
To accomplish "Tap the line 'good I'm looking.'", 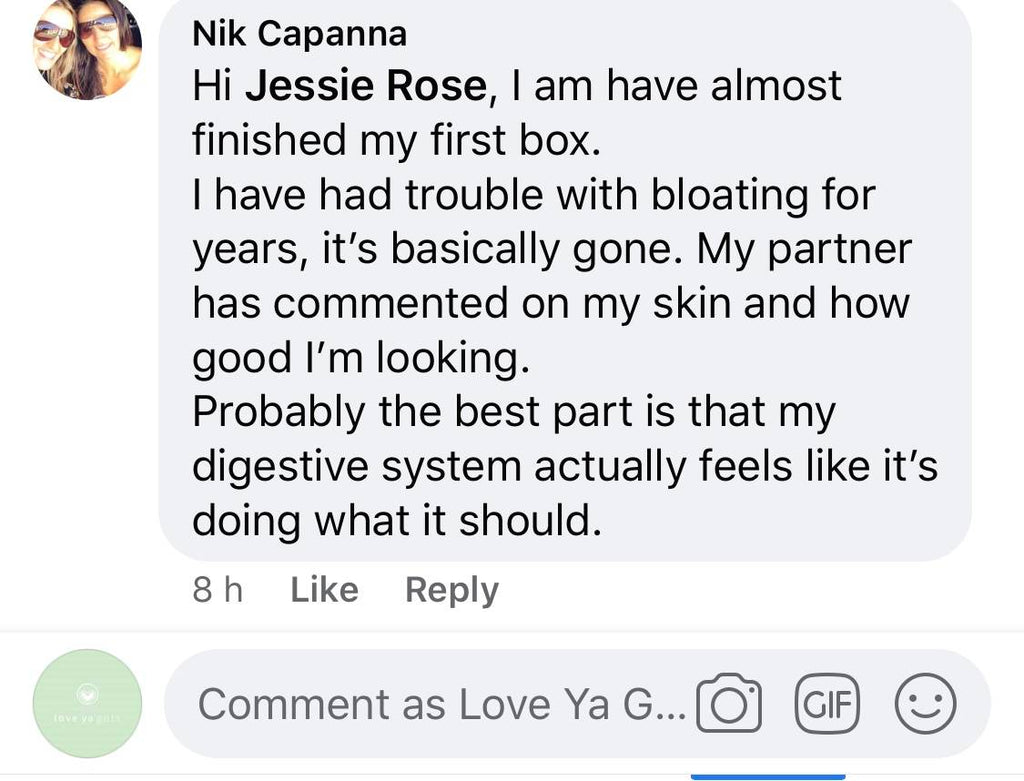I will click(359, 358).
